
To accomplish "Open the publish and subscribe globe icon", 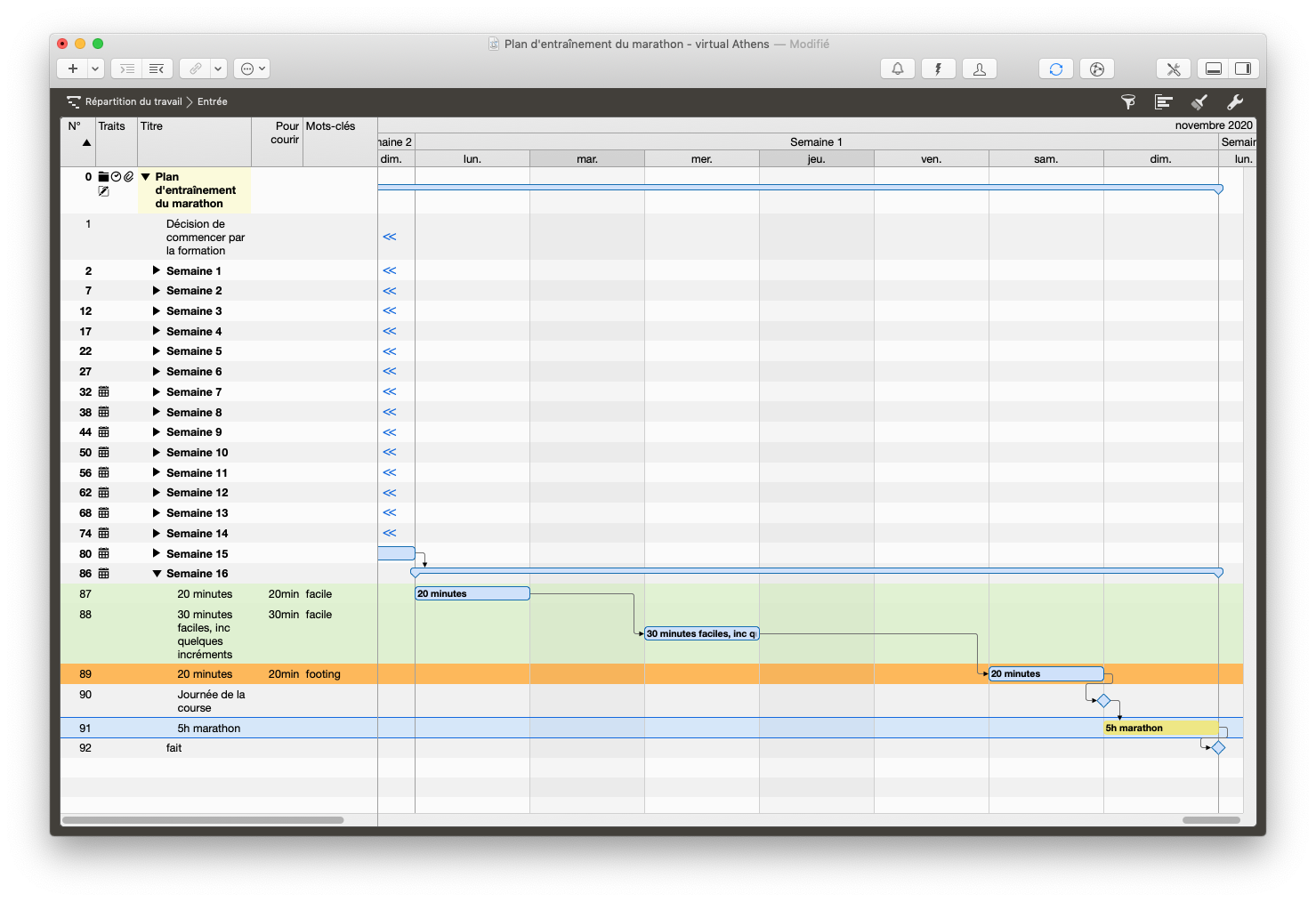I will (x=1096, y=68).
